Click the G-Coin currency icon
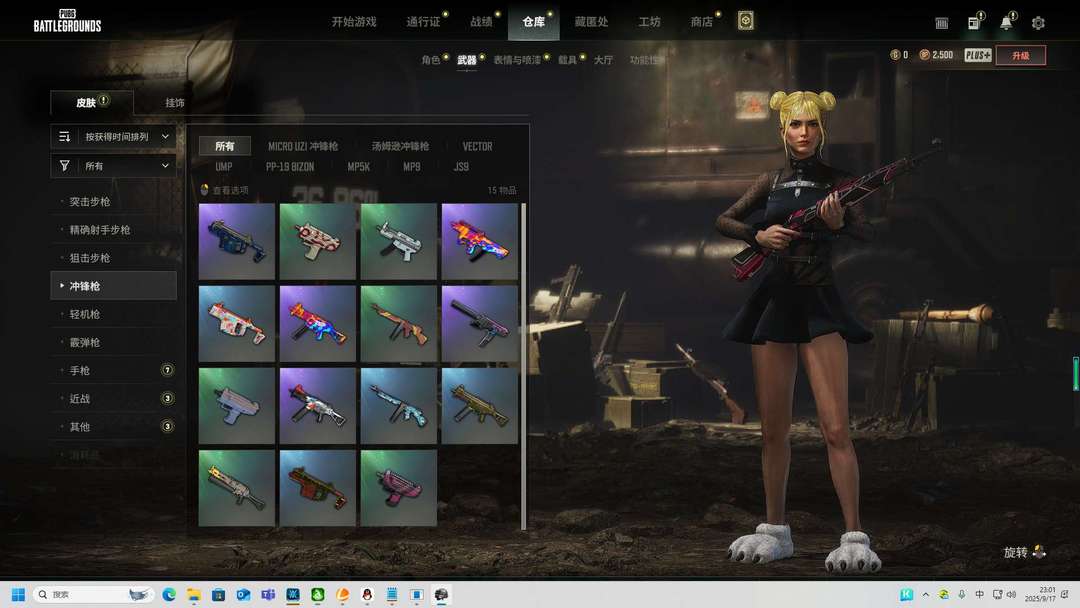 [x=895, y=55]
